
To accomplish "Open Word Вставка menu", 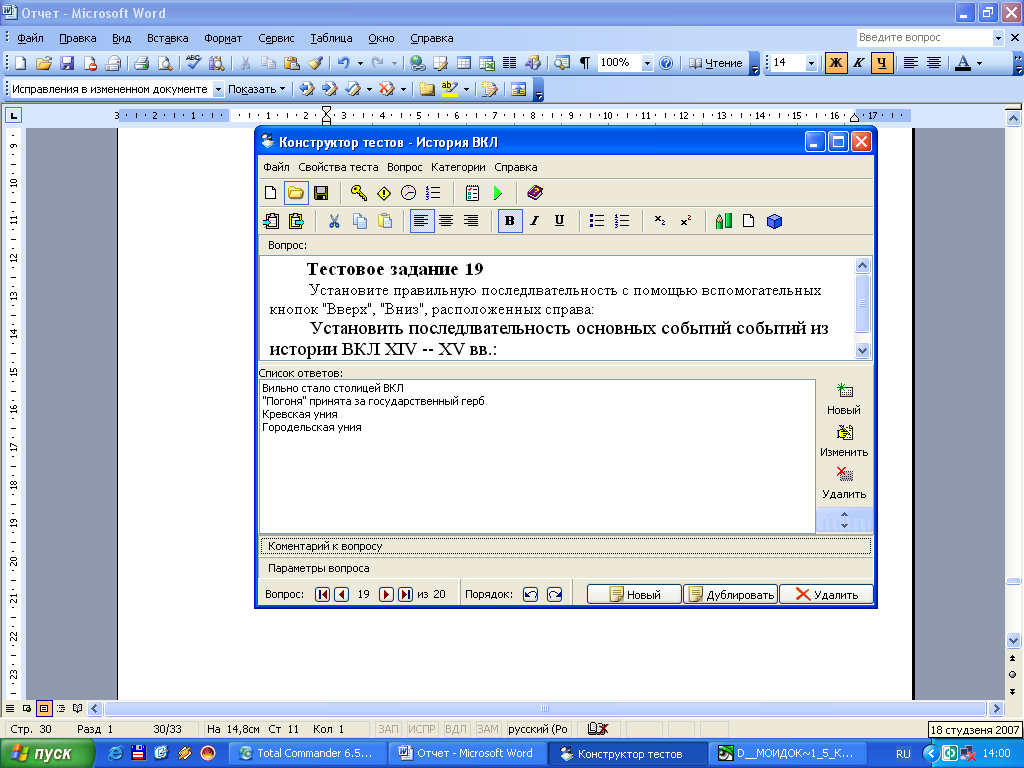I will coord(167,38).
